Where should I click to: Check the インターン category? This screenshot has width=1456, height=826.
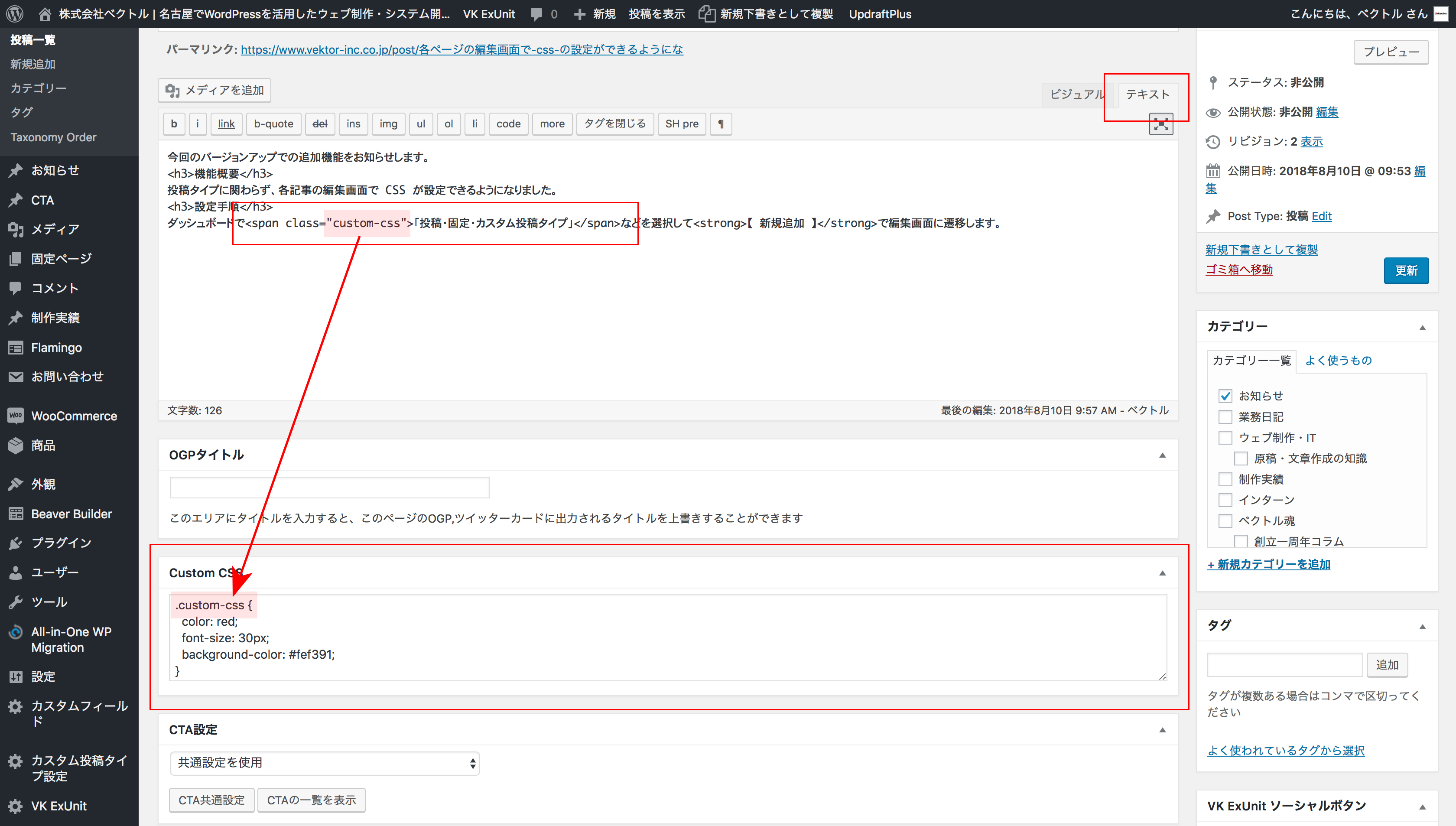point(1225,500)
